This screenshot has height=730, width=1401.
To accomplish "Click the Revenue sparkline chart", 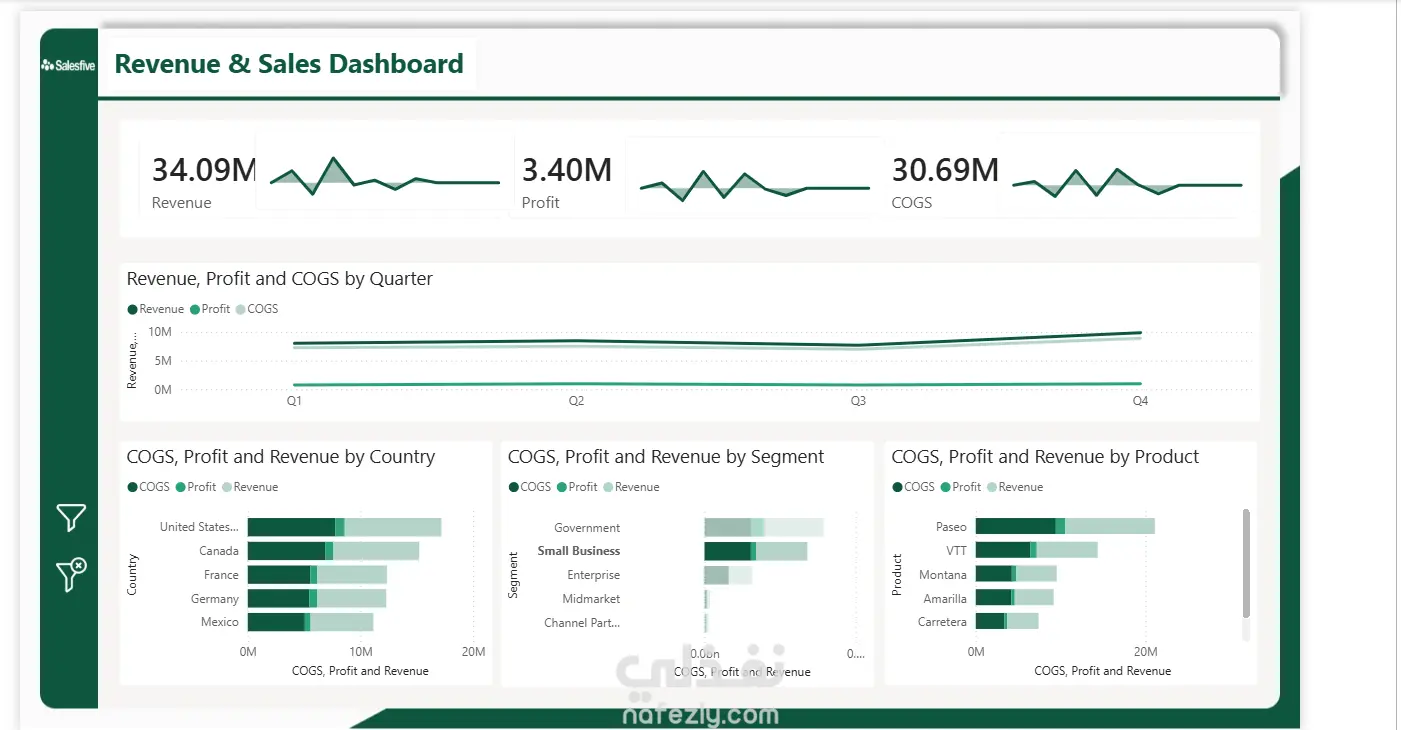I will (385, 176).
